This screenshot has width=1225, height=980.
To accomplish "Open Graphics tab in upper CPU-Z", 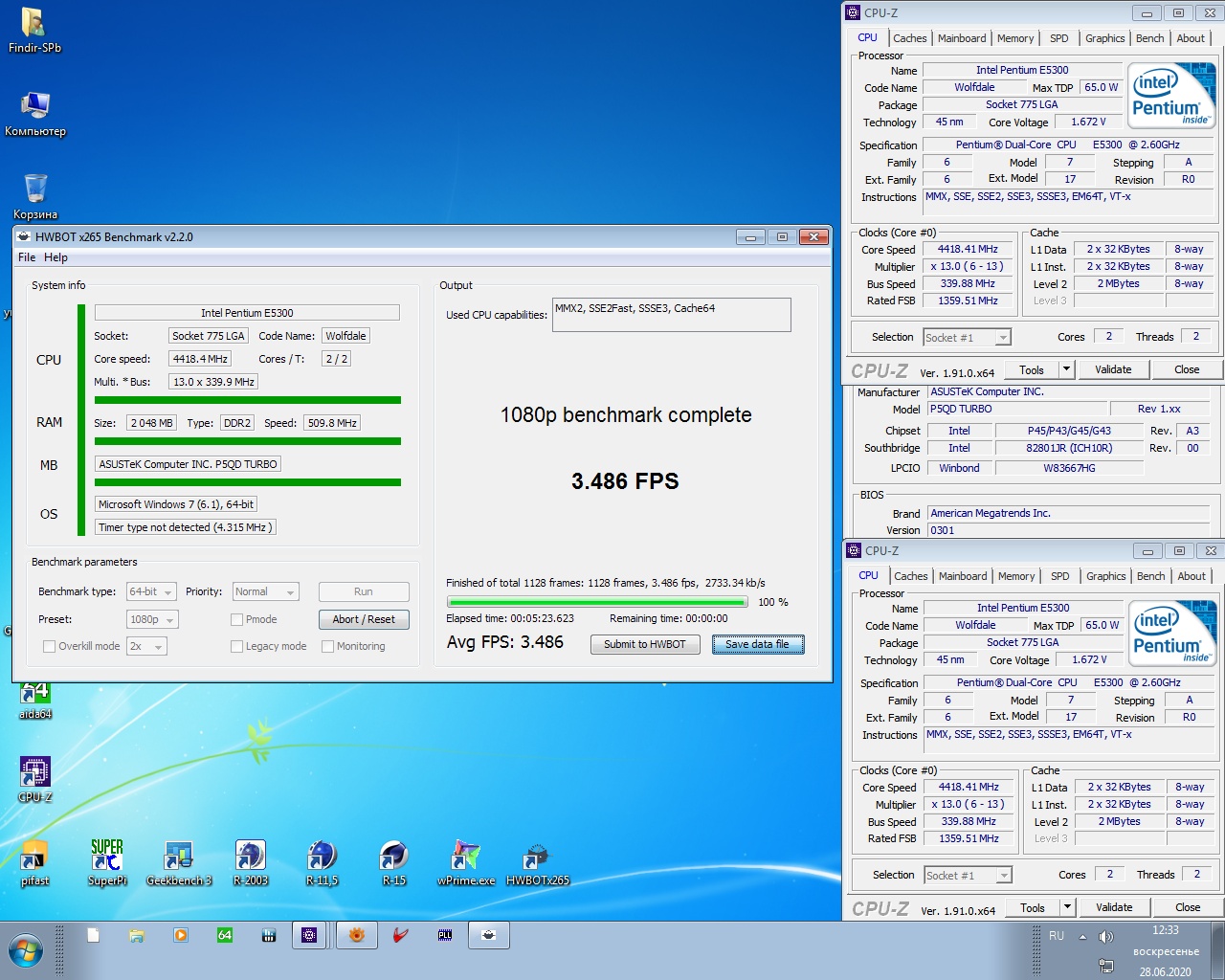I will point(1105,38).
